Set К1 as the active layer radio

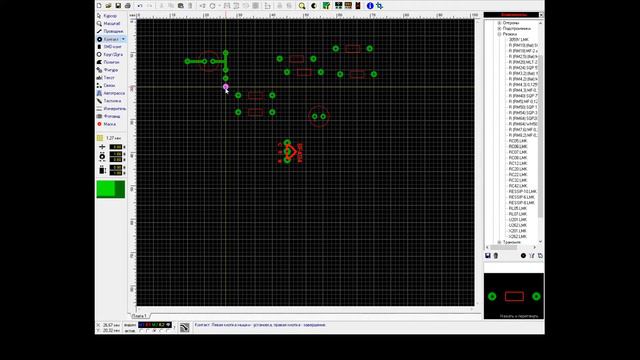[140, 331]
